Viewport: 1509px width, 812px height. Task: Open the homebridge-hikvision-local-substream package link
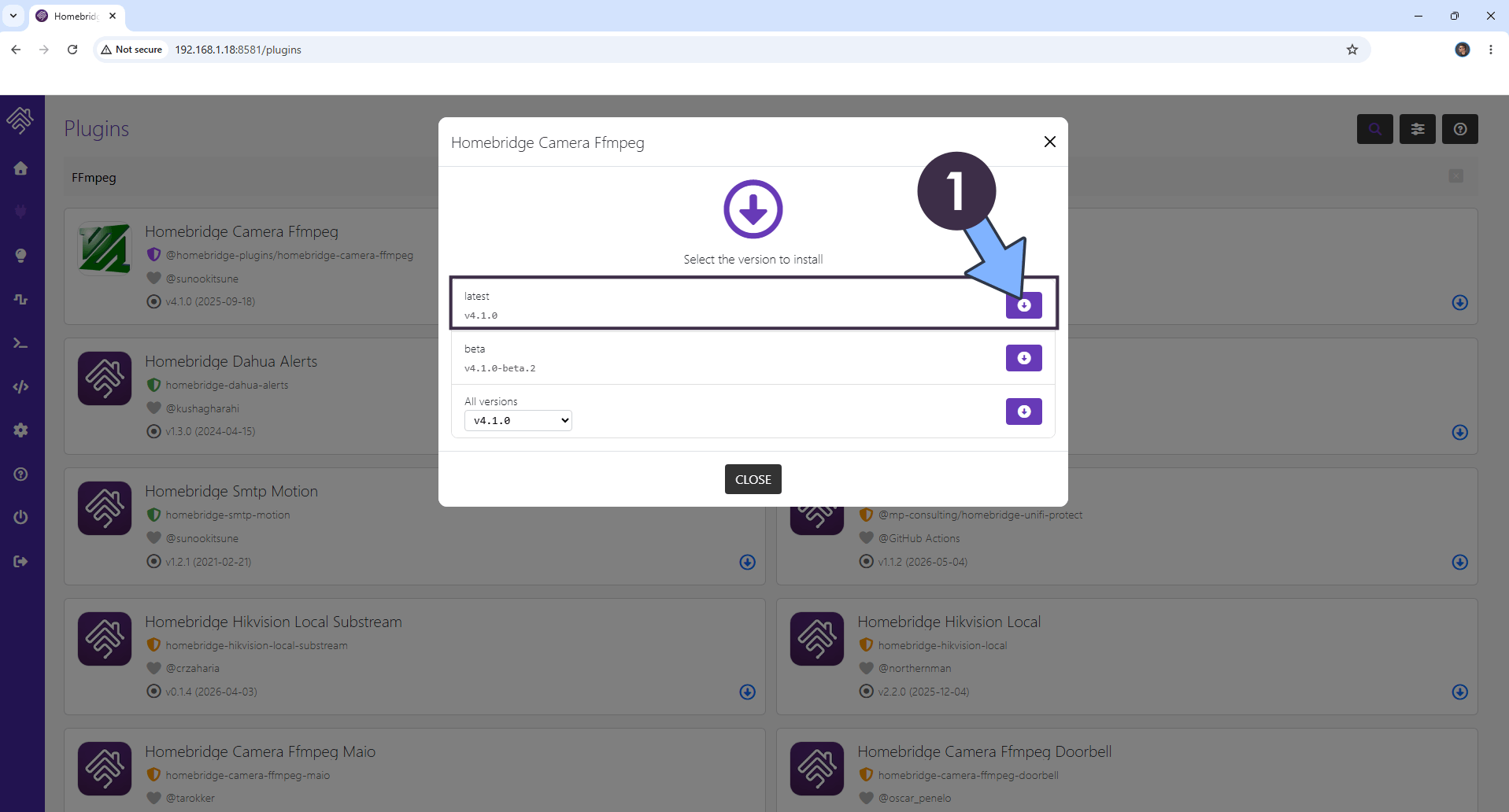(257, 645)
